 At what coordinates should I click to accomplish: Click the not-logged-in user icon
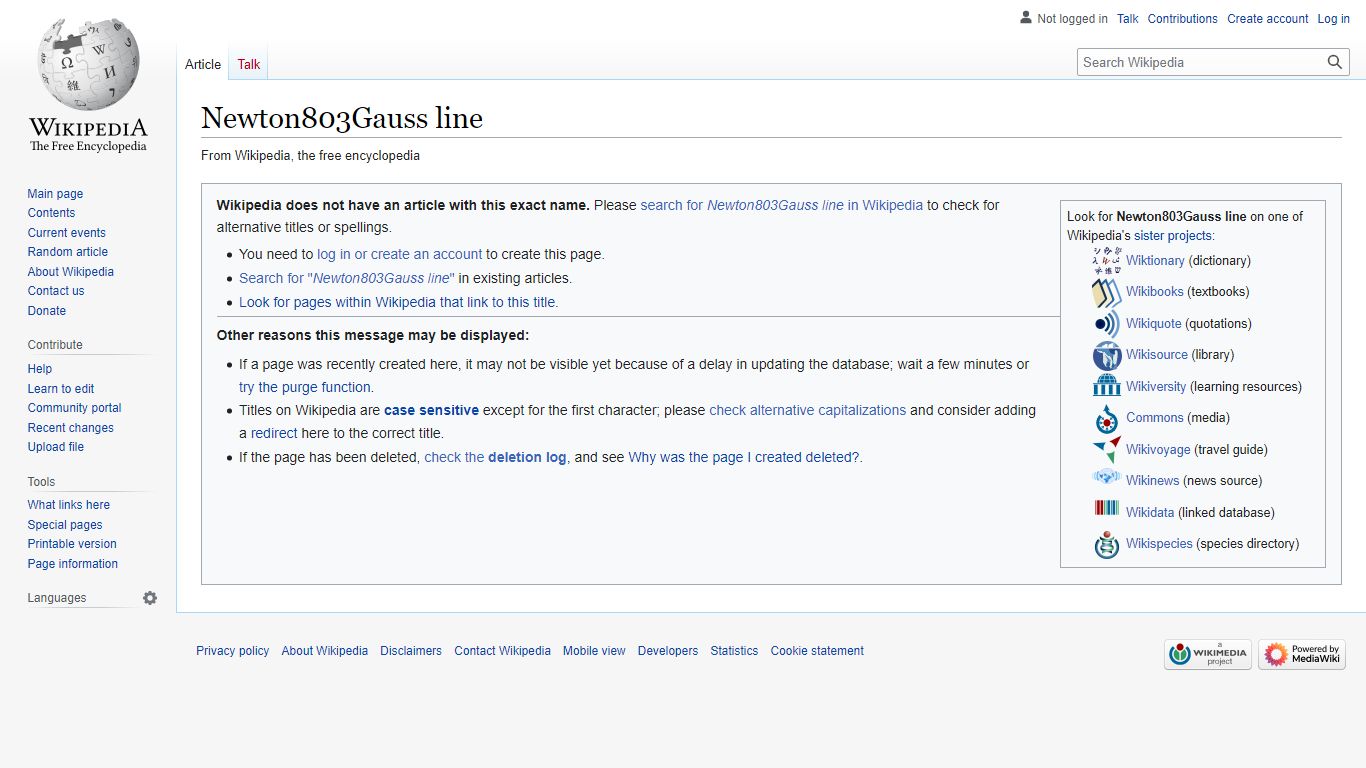point(1026,18)
